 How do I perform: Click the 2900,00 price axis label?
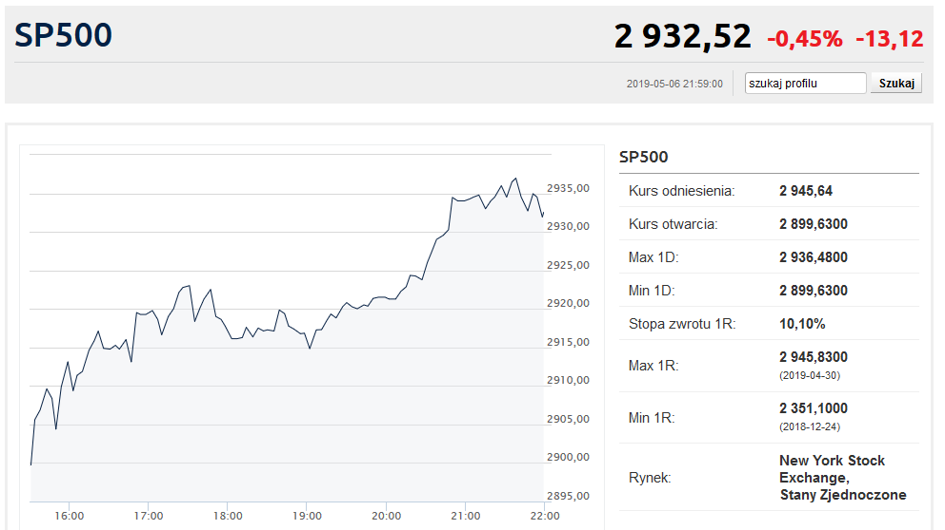tap(568, 457)
